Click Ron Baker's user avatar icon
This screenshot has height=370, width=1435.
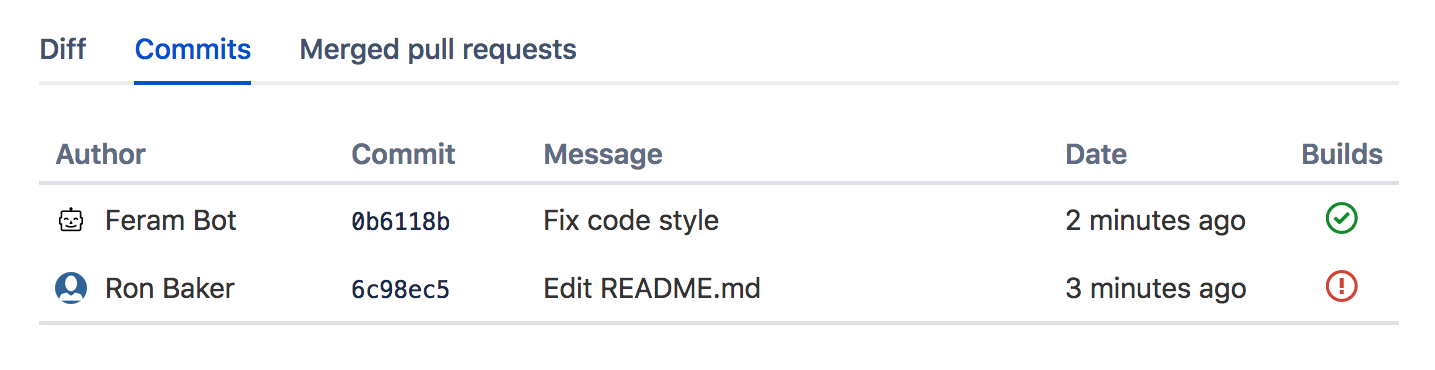[x=70, y=289]
